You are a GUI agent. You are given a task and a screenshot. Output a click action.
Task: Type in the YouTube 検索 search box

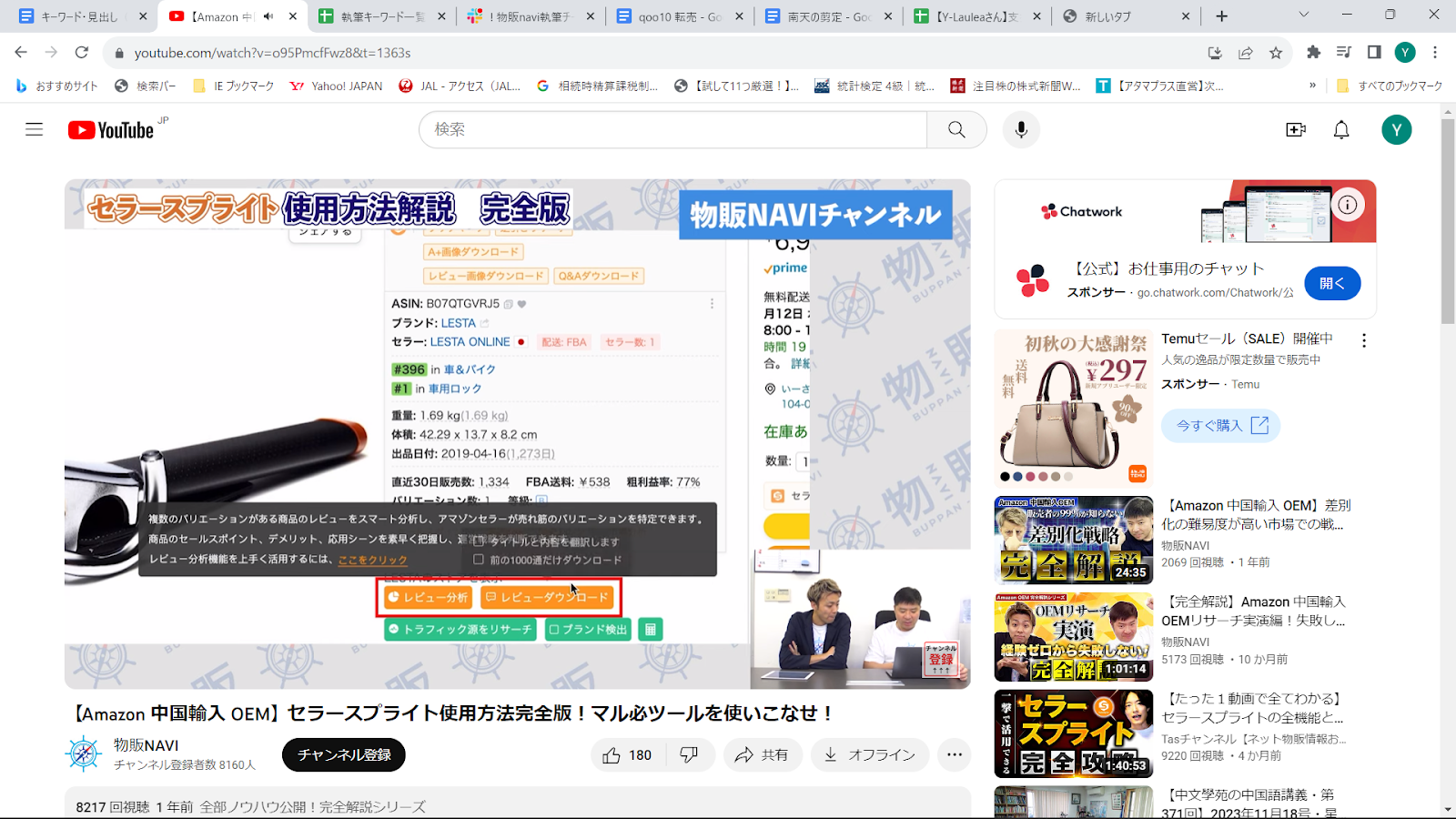(x=673, y=129)
